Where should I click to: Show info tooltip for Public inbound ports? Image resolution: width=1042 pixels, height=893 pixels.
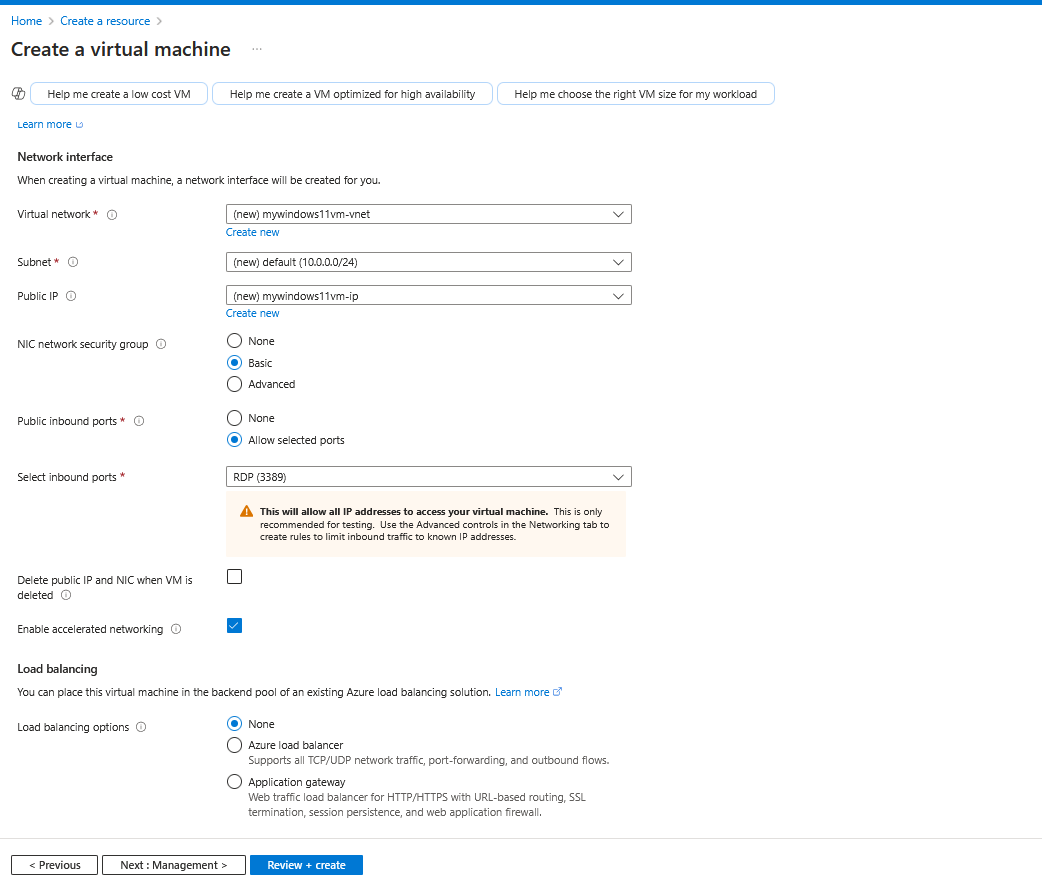point(139,421)
